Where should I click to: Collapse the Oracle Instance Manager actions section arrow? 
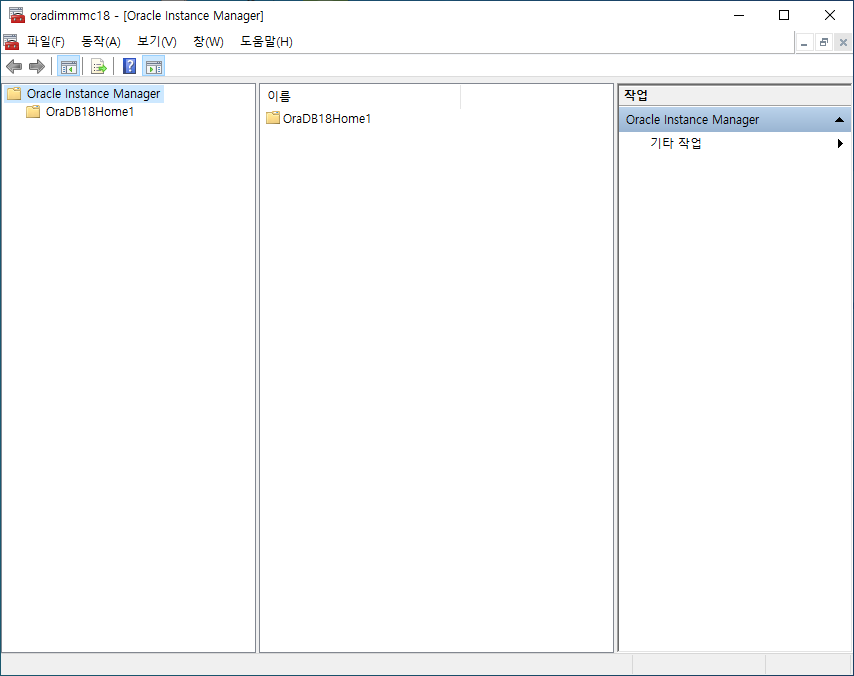[x=839, y=120]
